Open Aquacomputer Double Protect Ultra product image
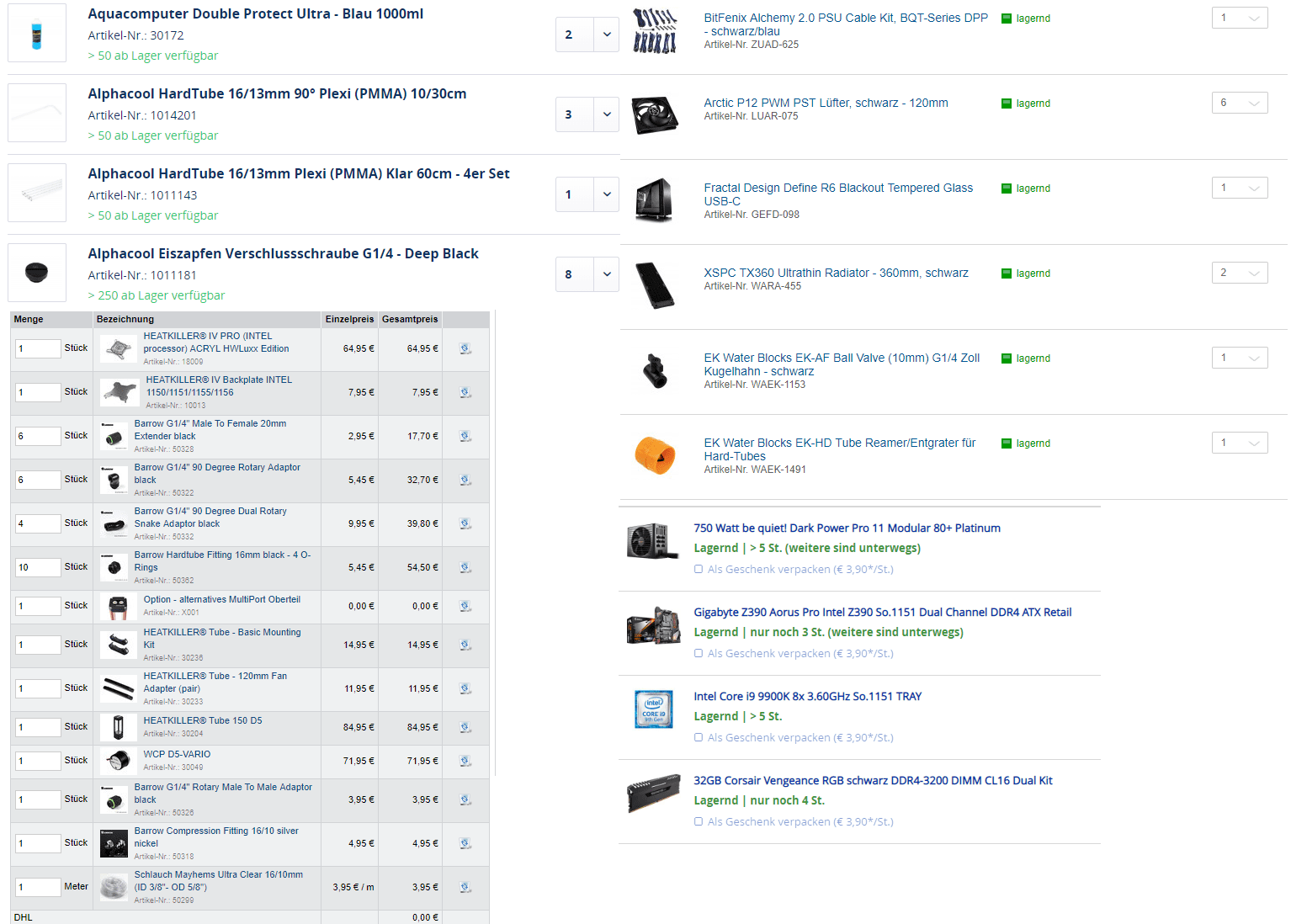The height and width of the screenshot is (924, 1291). click(x=37, y=33)
